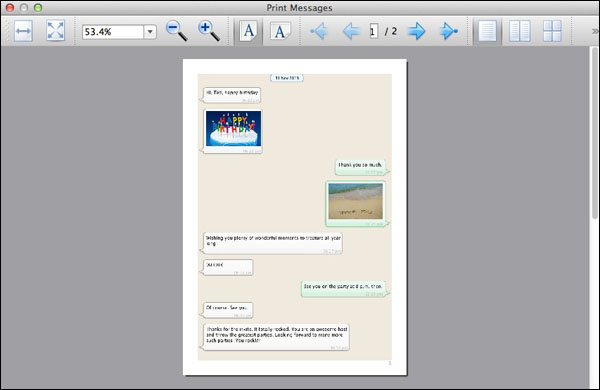This screenshot has height=390, width=600.
Task: Select portrait page orientation
Action: click(248, 31)
